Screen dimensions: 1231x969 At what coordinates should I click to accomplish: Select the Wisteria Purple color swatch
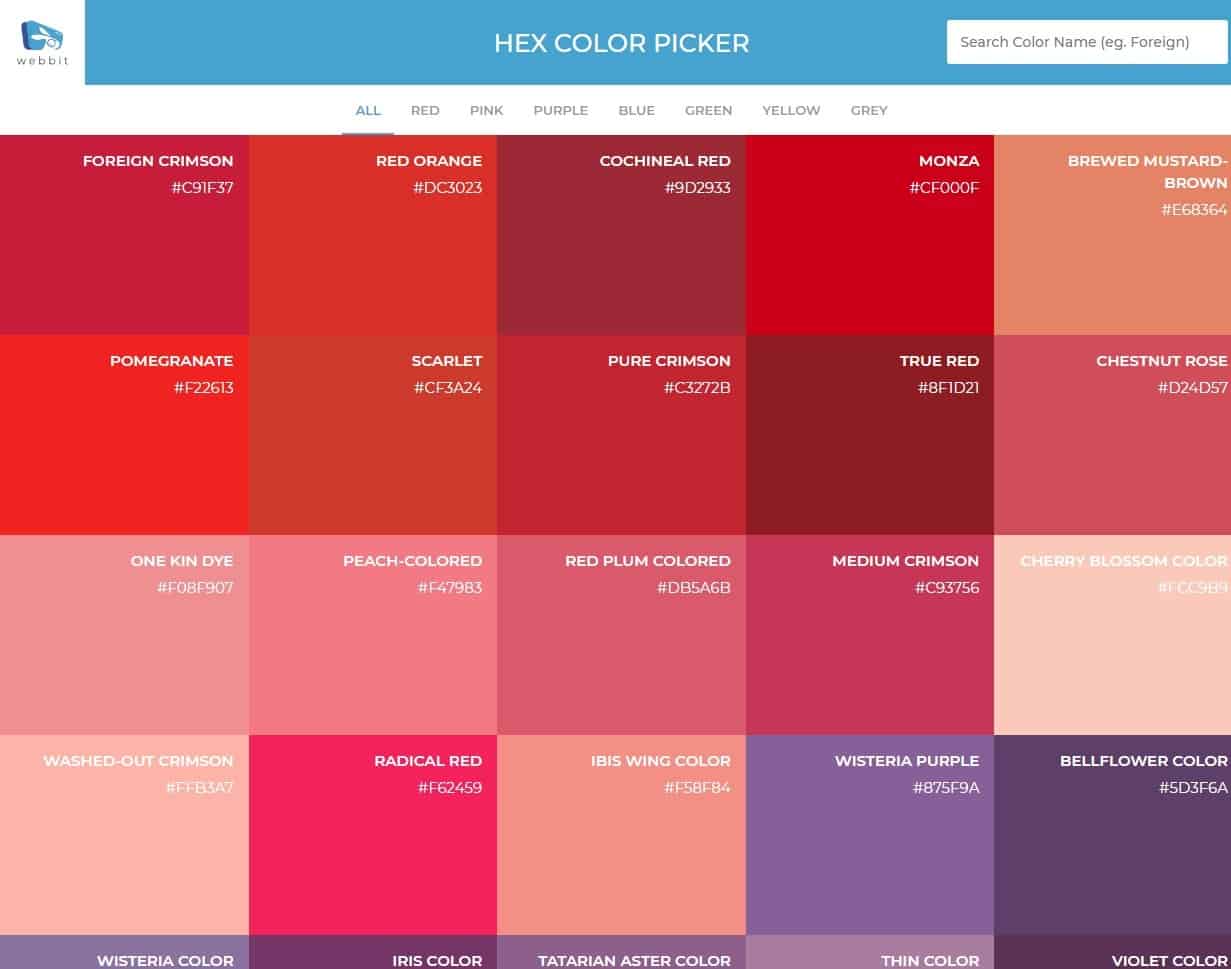(869, 835)
